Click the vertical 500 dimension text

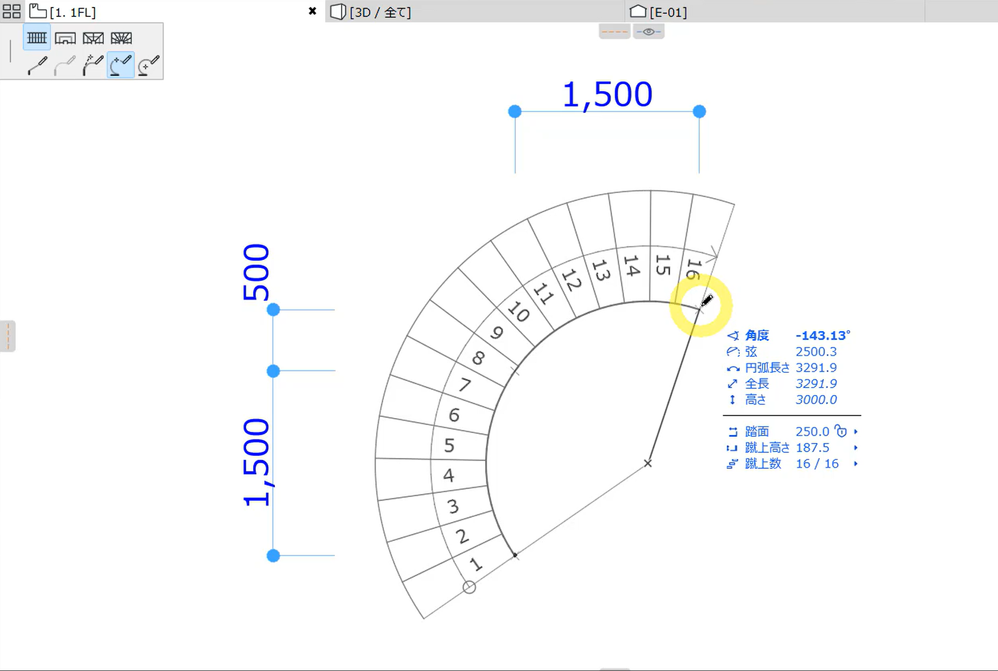tap(257, 272)
